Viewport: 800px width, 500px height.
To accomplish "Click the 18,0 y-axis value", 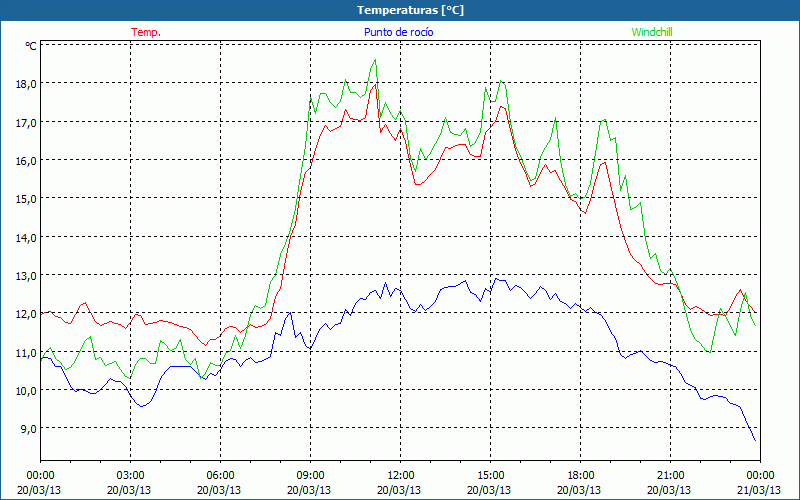I will (x=26, y=84).
